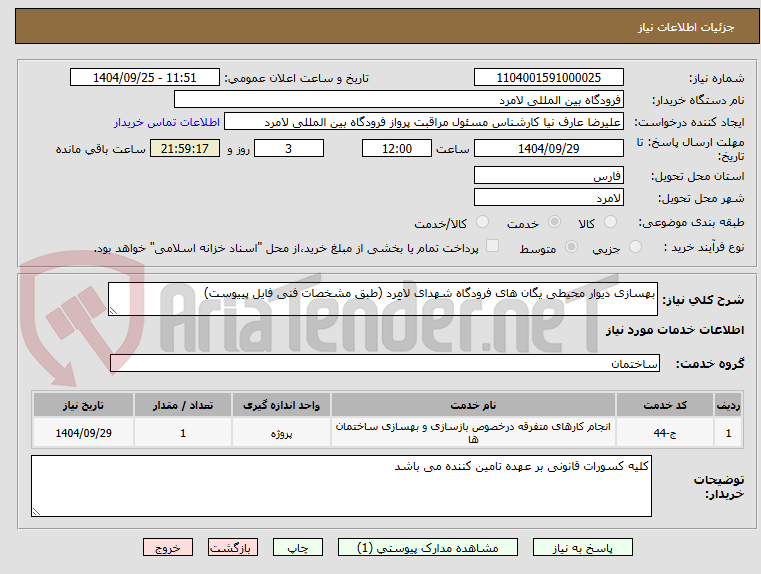Viewport: 761px width, 574px height.
Task: Select the متوسط purchase type radio
Action: tap(572, 247)
